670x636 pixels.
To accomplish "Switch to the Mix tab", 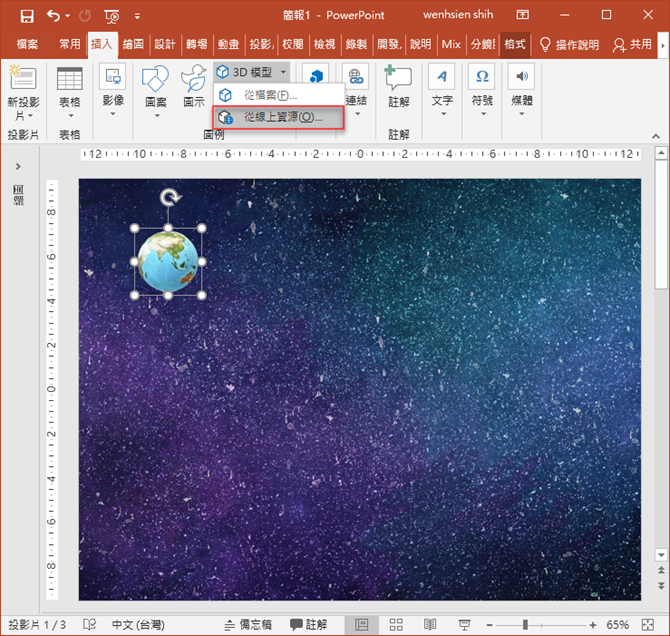I will [451, 44].
